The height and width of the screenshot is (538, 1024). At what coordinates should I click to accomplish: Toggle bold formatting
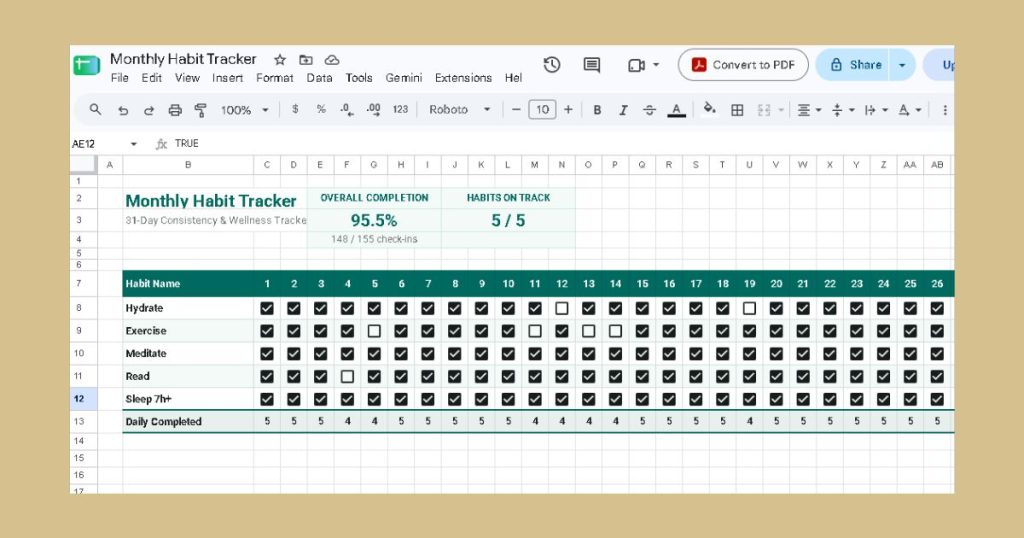pos(597,110)
